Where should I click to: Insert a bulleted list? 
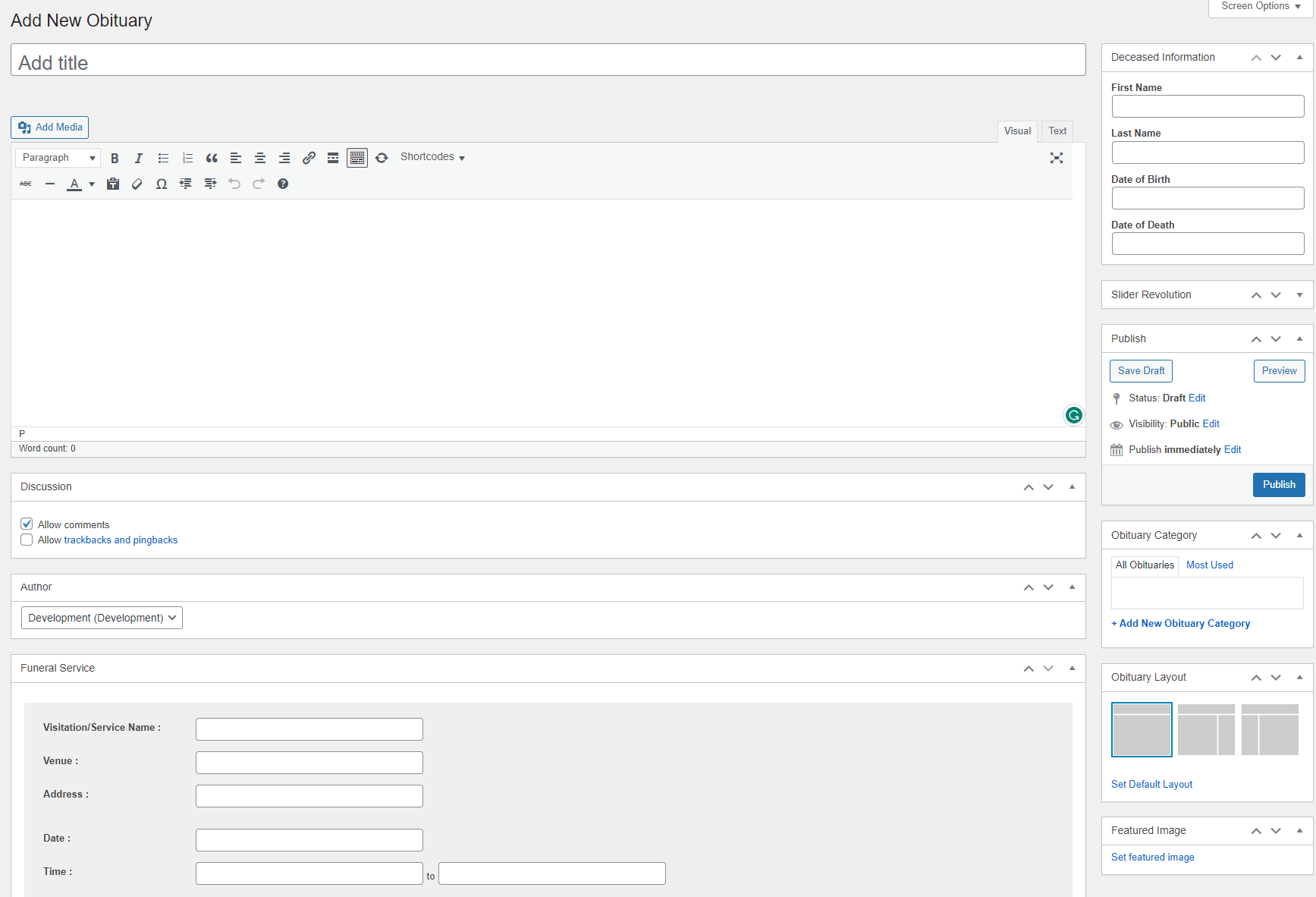click(x=163, y=158)
